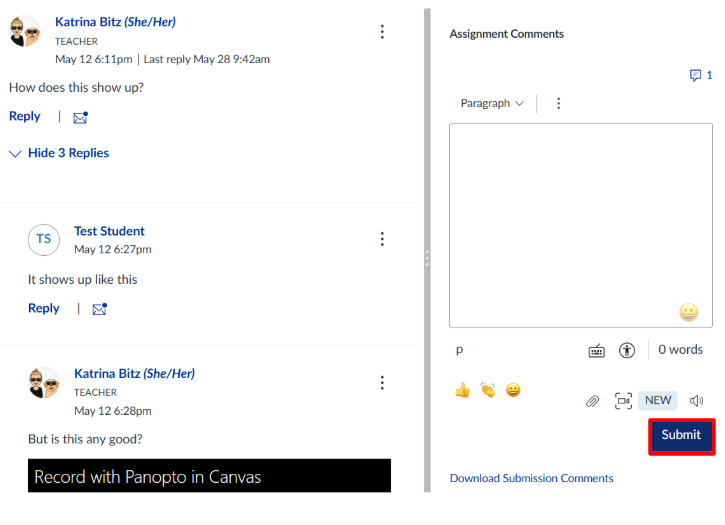The height and width of the screenshot is (525, 725).
Task: Click the clapping hands emoji
Action: coord(487,390)
